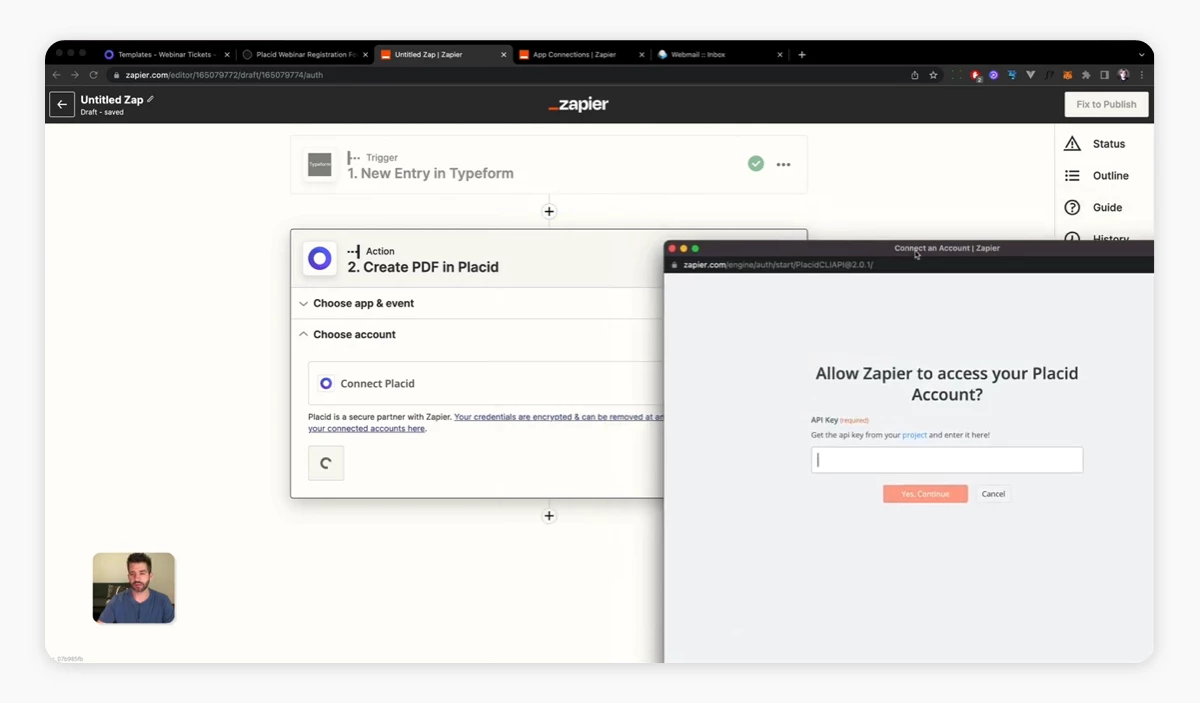Viewport: 1200px width, 703px height.
Task: Click Yes, Continue in the popup
Action: [925, 494]
